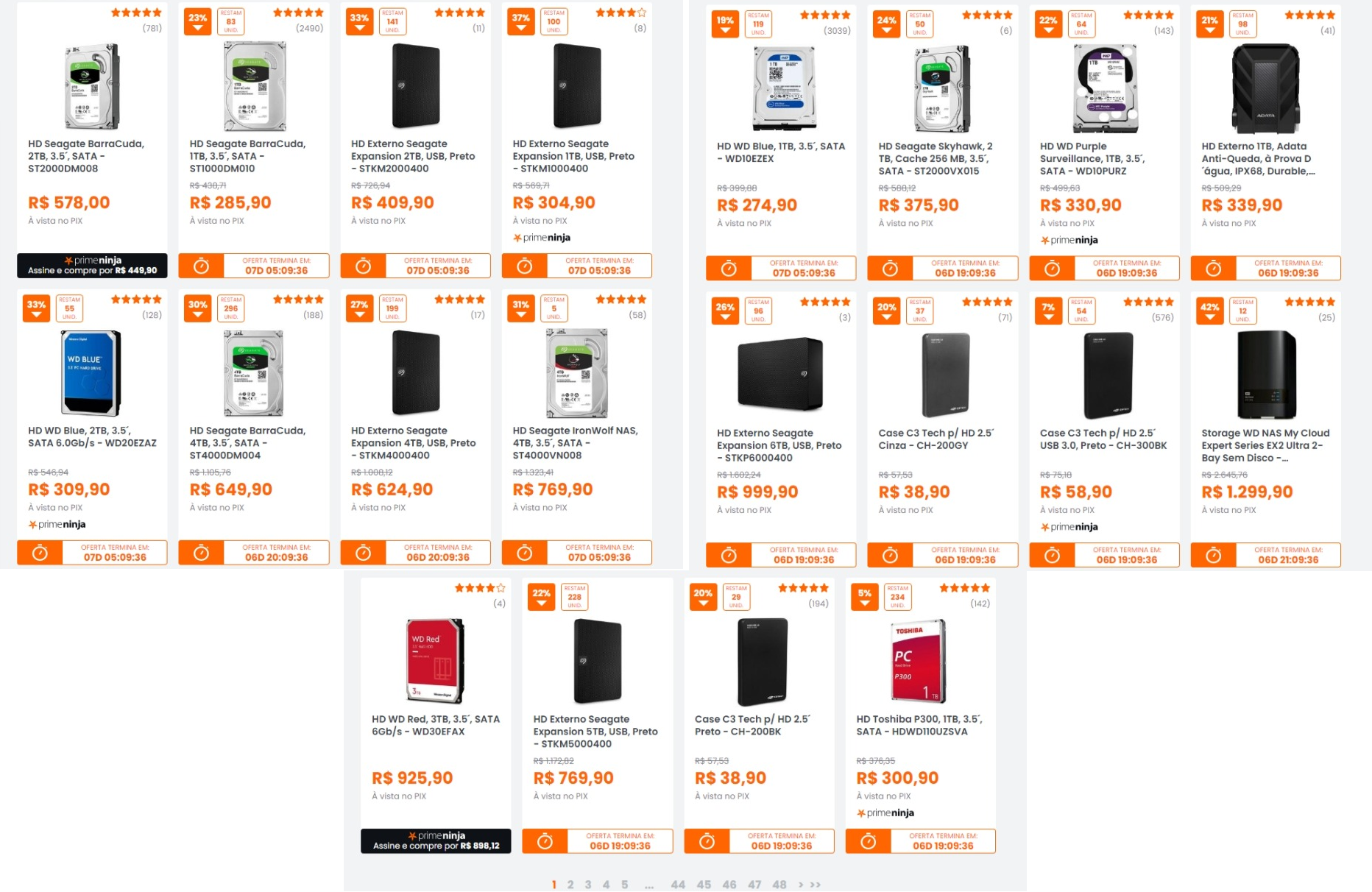Go to page 48 of results

tap(779, 885)
